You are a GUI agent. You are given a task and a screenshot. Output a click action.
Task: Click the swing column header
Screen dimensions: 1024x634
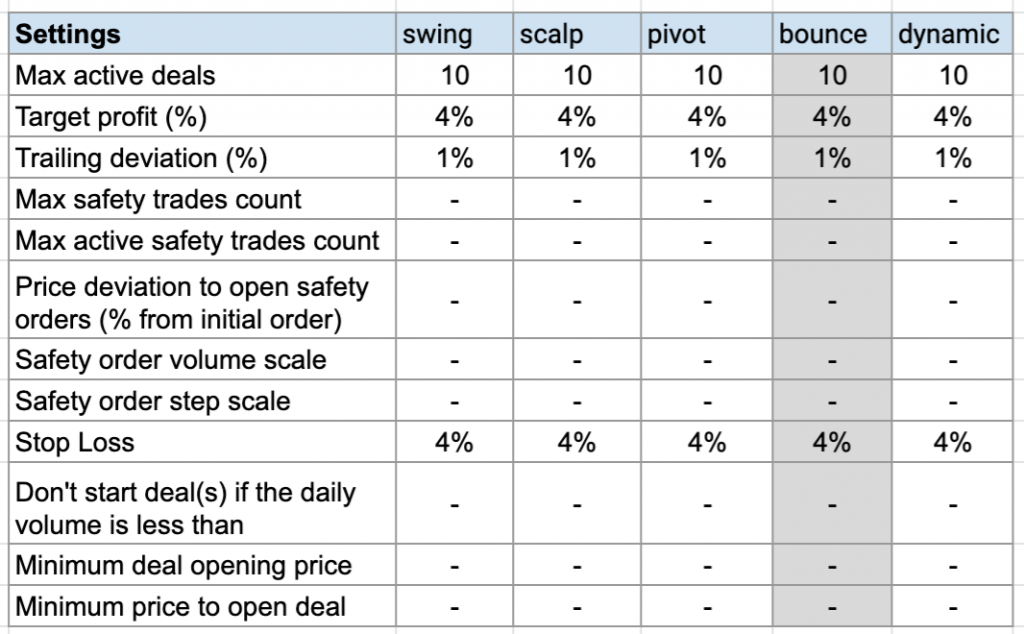pos(437,35)
